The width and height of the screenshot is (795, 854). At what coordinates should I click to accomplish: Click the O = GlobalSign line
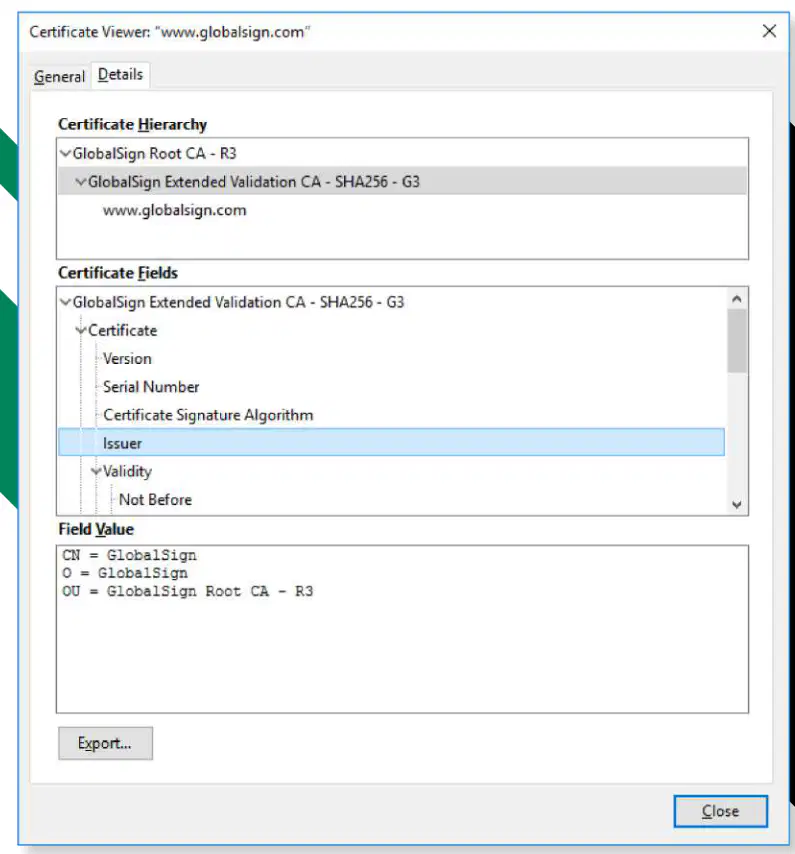125,574
